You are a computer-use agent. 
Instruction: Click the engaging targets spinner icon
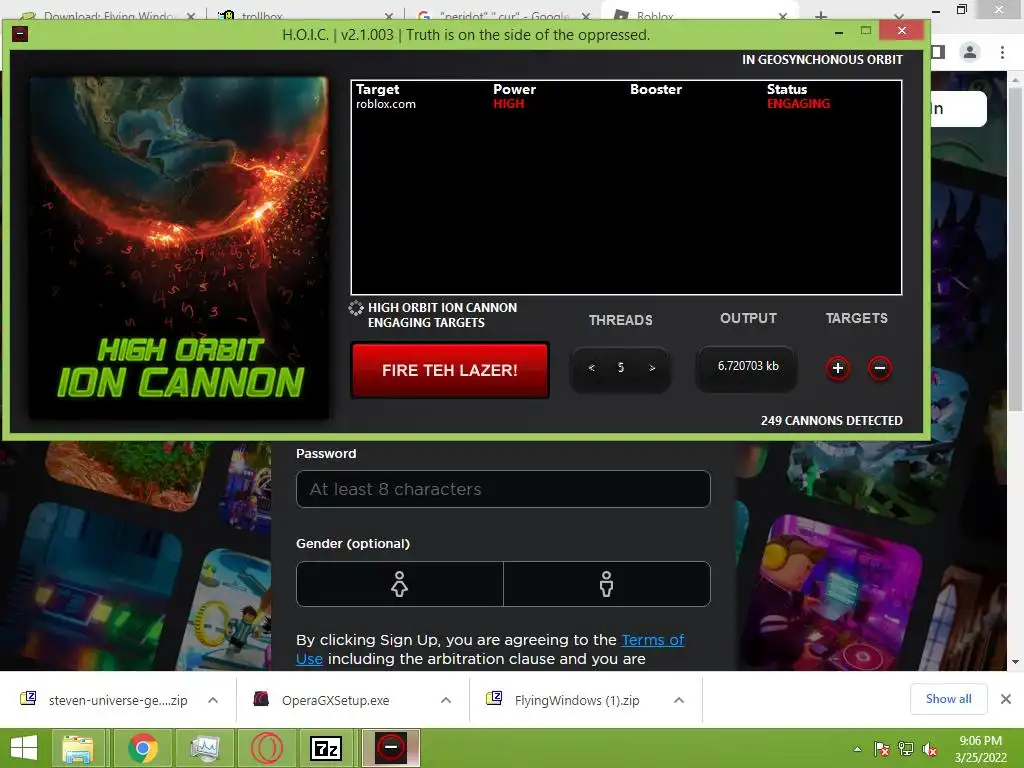(356, 308)
